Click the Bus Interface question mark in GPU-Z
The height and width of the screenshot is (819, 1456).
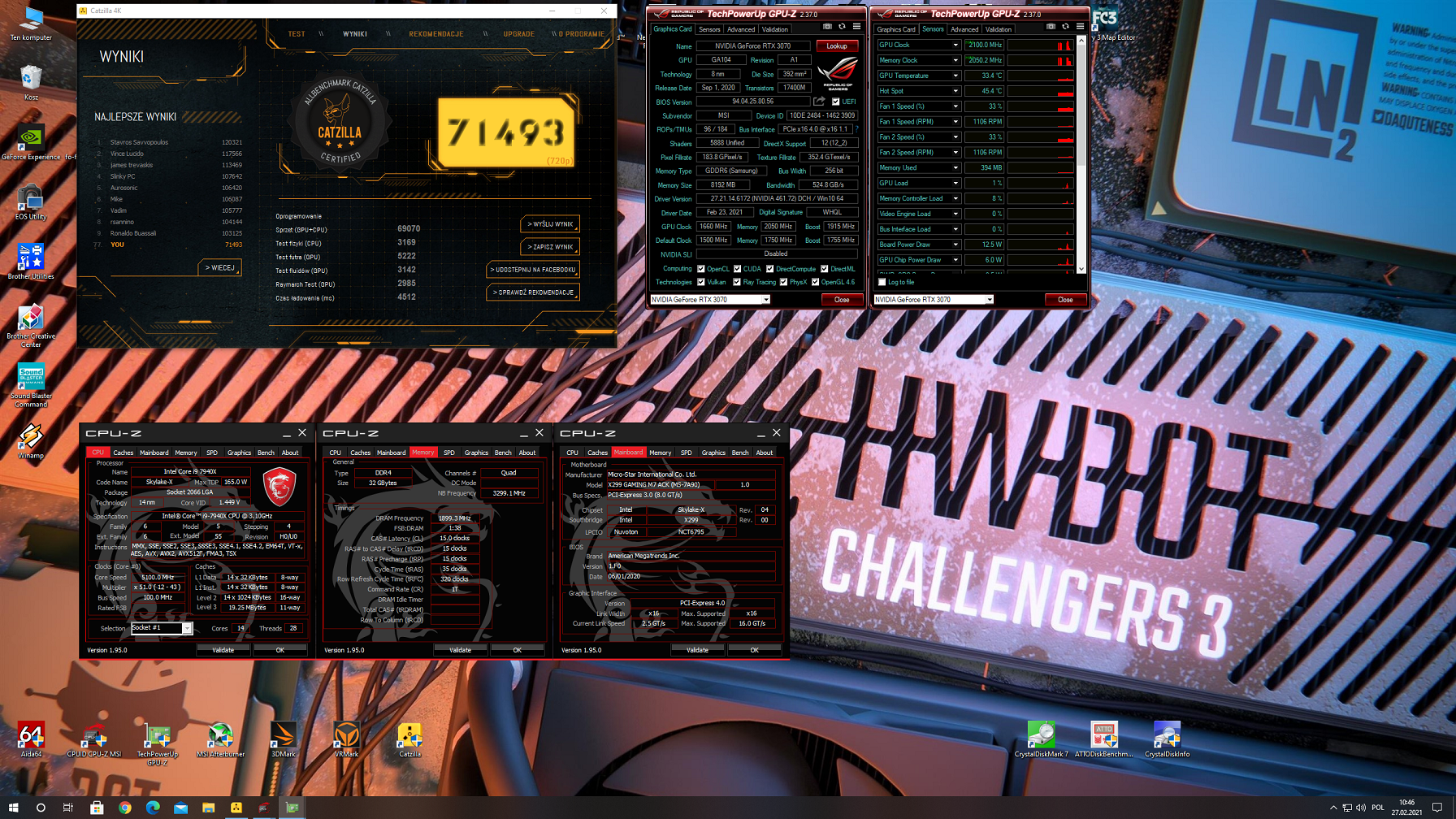click(x=856, y=128)
